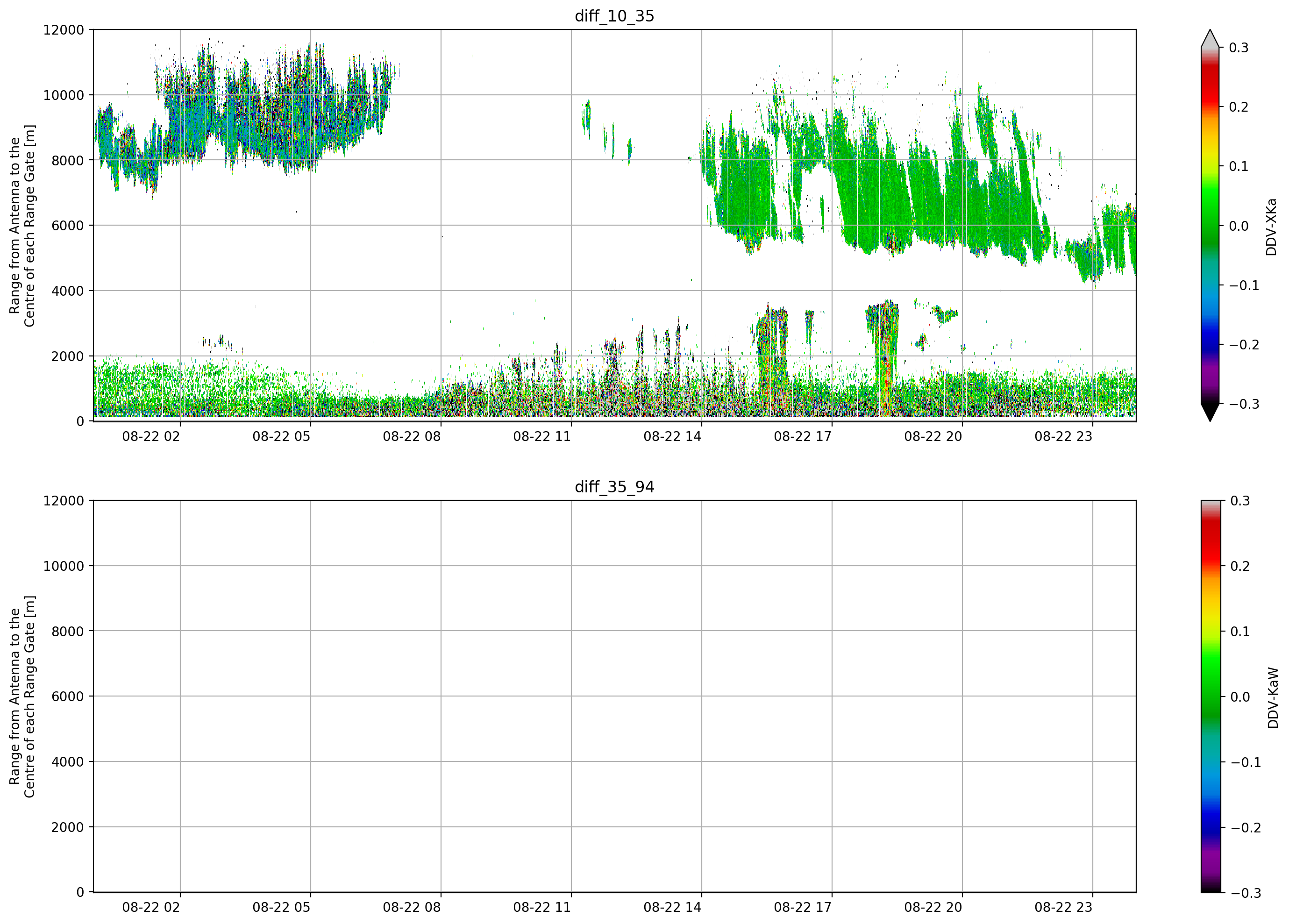Click time tick 08-22 05 under diff_10_35
This screenshot has width=1289, height=924.
coord(281,436)
